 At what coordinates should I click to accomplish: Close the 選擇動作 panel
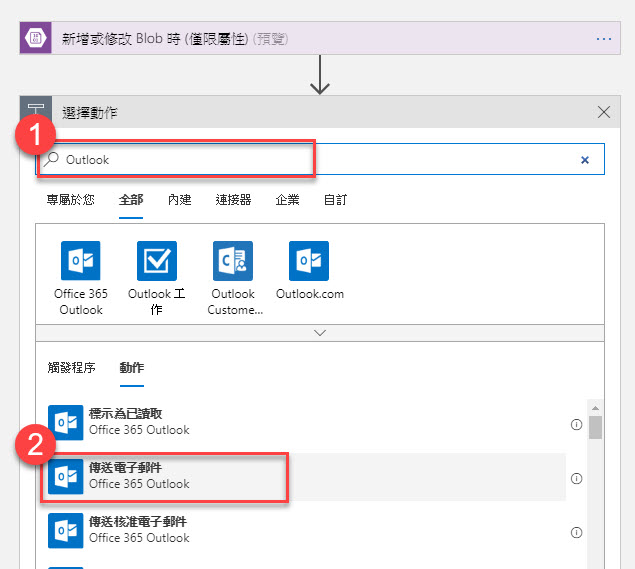point(604,112)
